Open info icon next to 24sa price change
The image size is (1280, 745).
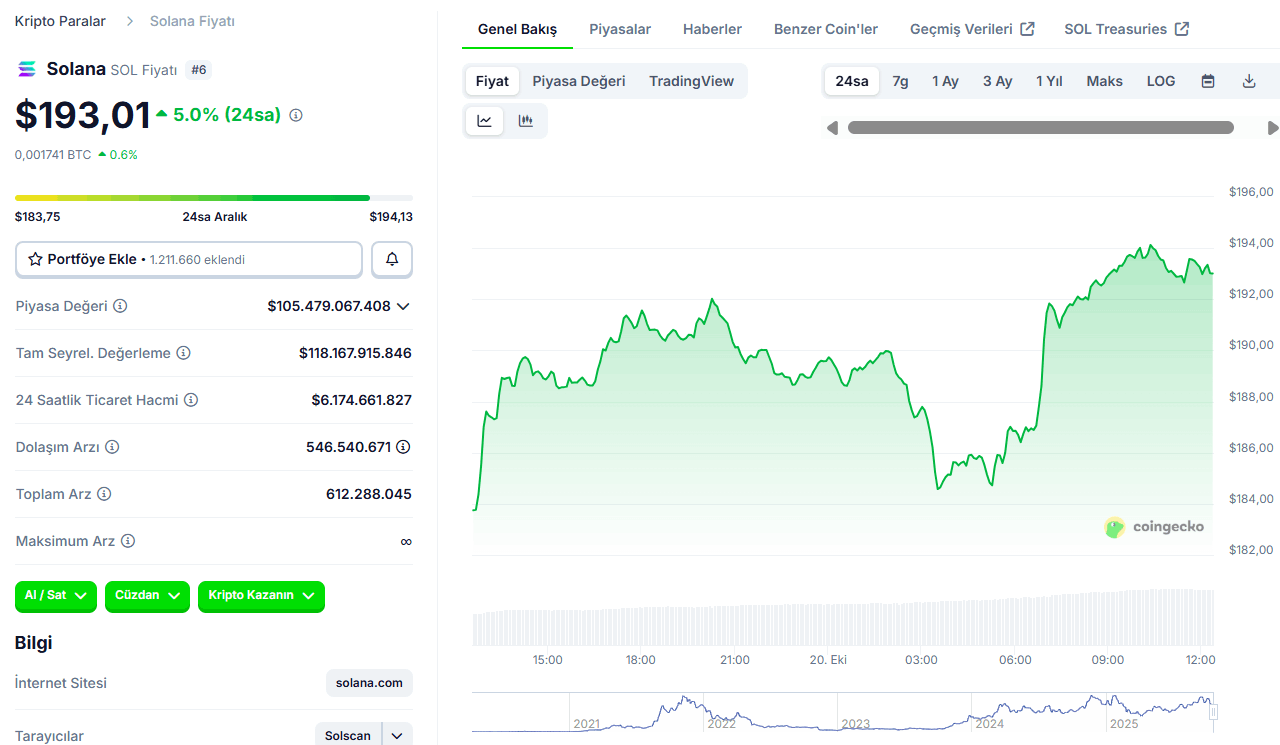pos(296,115)
